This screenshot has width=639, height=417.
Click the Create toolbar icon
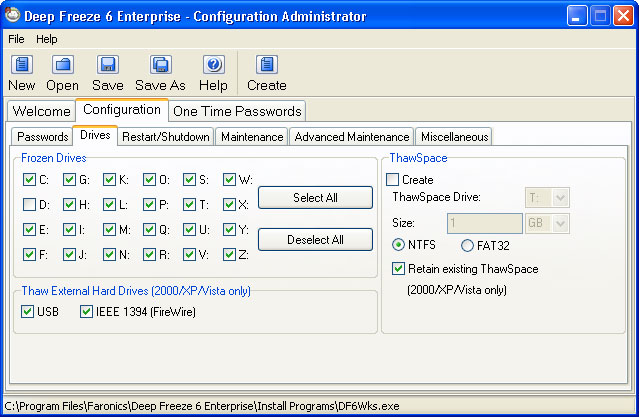tap(267, 65)
